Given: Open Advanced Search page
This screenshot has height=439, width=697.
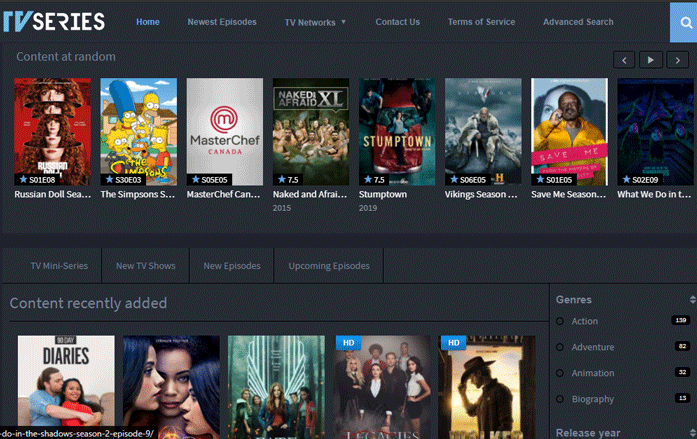Looking at the screenshot, I should coord(578,22).
